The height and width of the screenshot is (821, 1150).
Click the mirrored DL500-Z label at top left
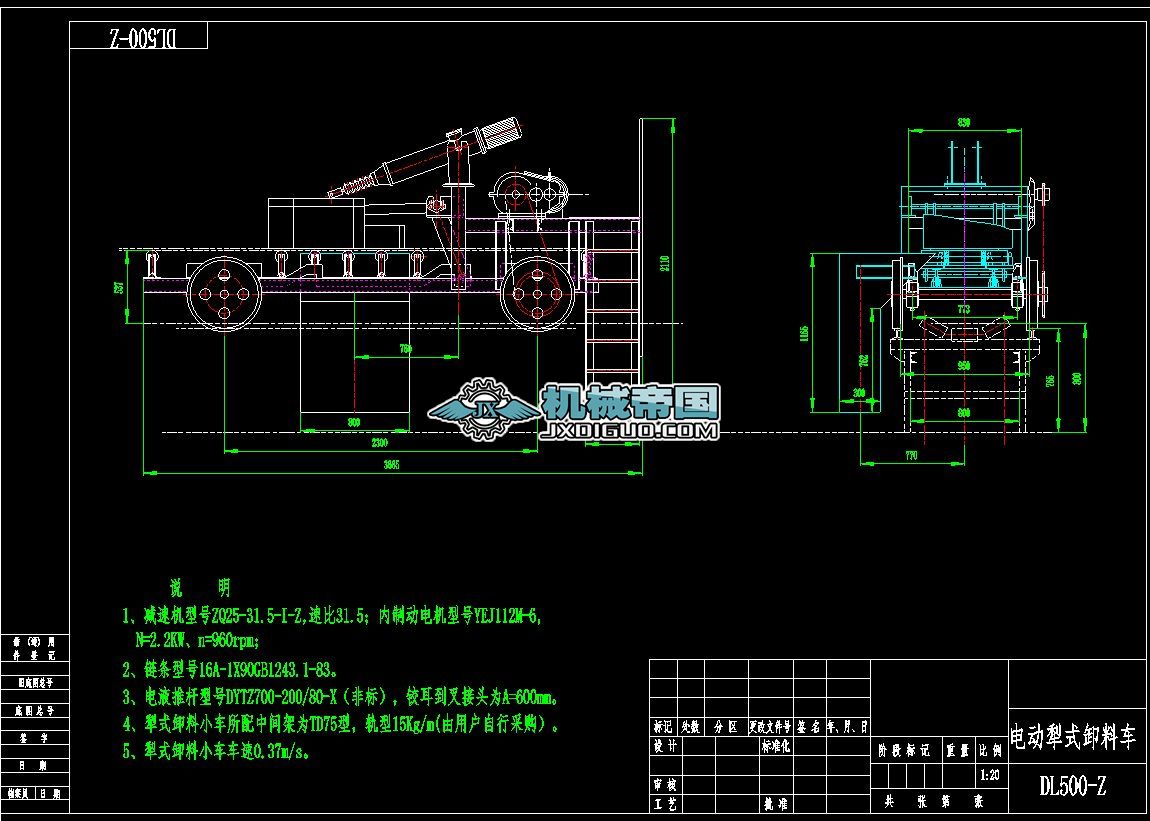click(x=139, y=37)
